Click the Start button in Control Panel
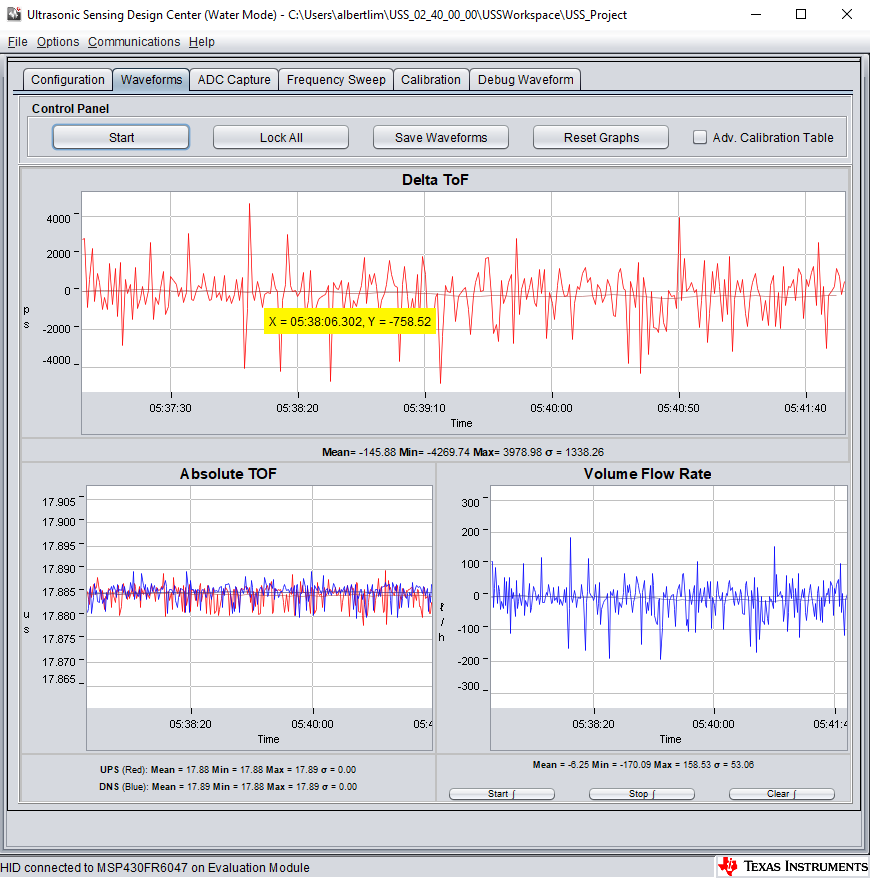 click(x=121, y=137)
